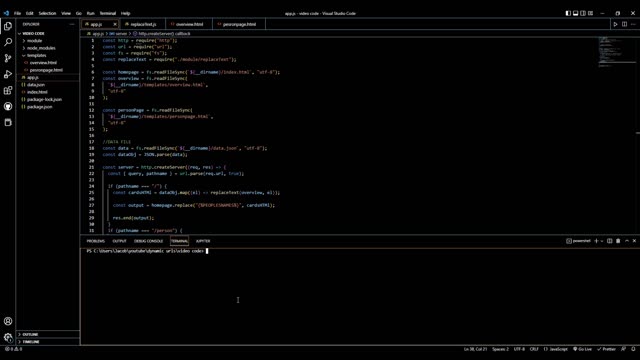Open the Source Control view
This screenshot has height=360, width=640.
pyautogui.click(x=8, y=58)
